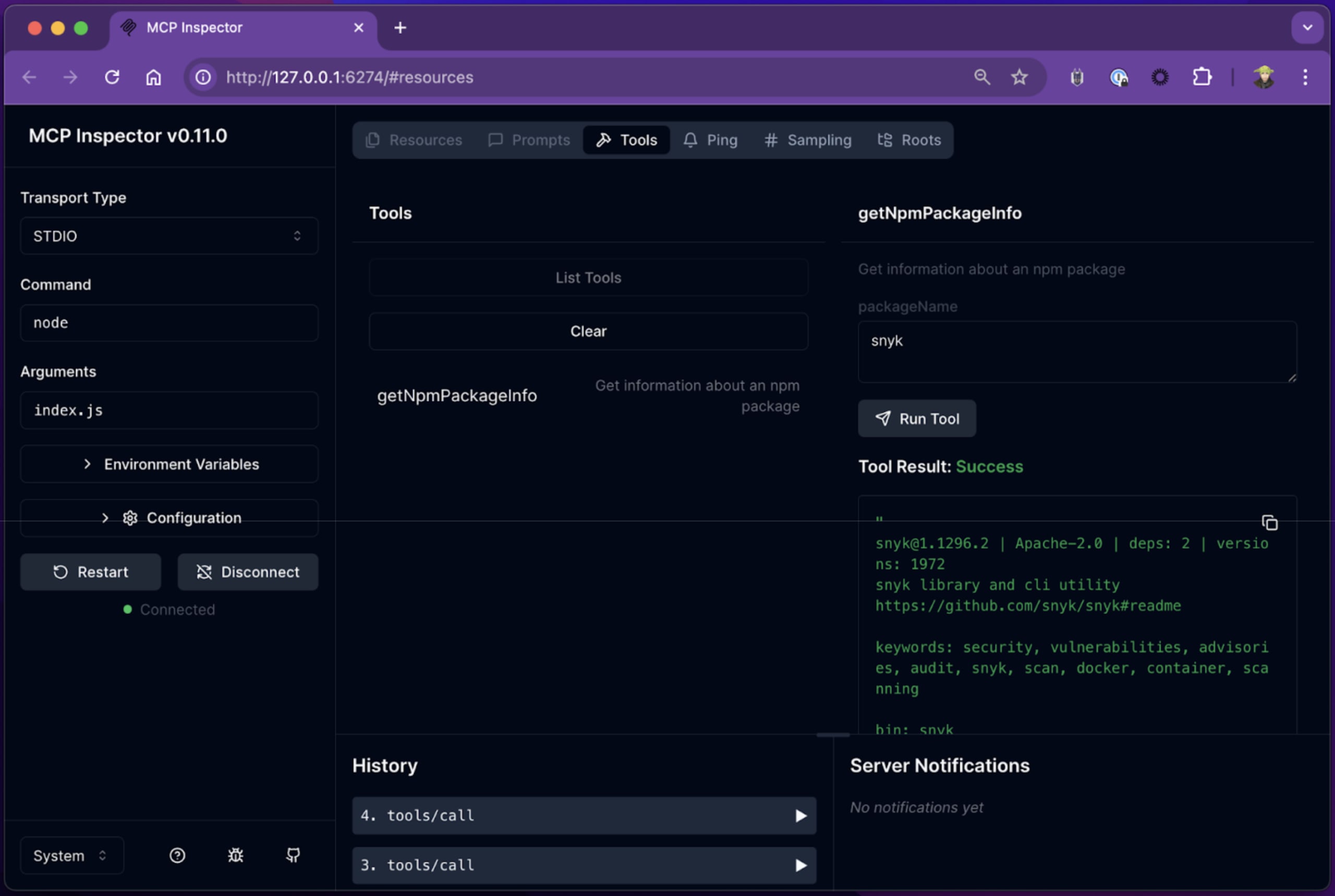Open the Roots tab

point(909,140)
